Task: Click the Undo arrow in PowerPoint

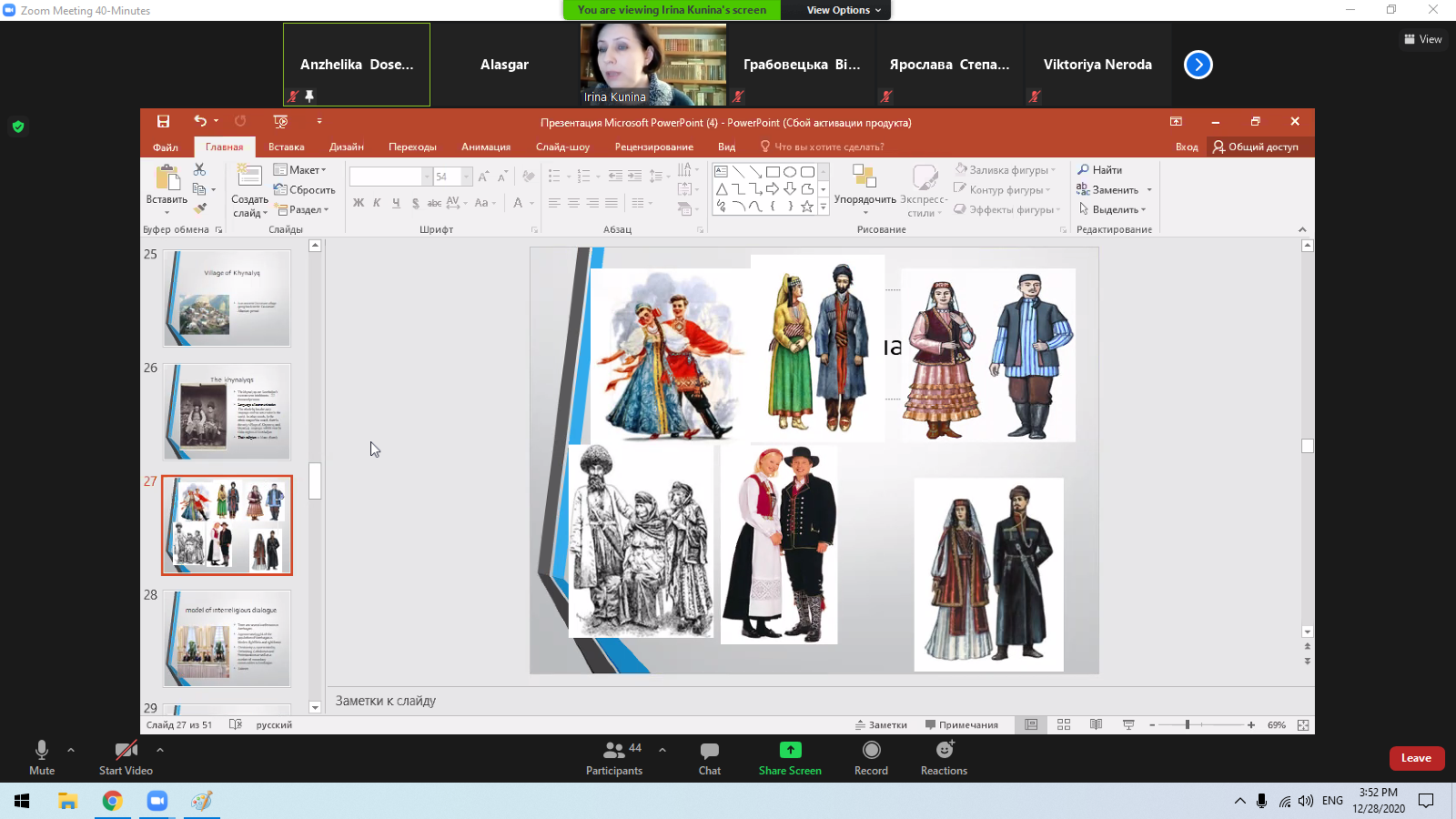Action: [x=199, y=121]
